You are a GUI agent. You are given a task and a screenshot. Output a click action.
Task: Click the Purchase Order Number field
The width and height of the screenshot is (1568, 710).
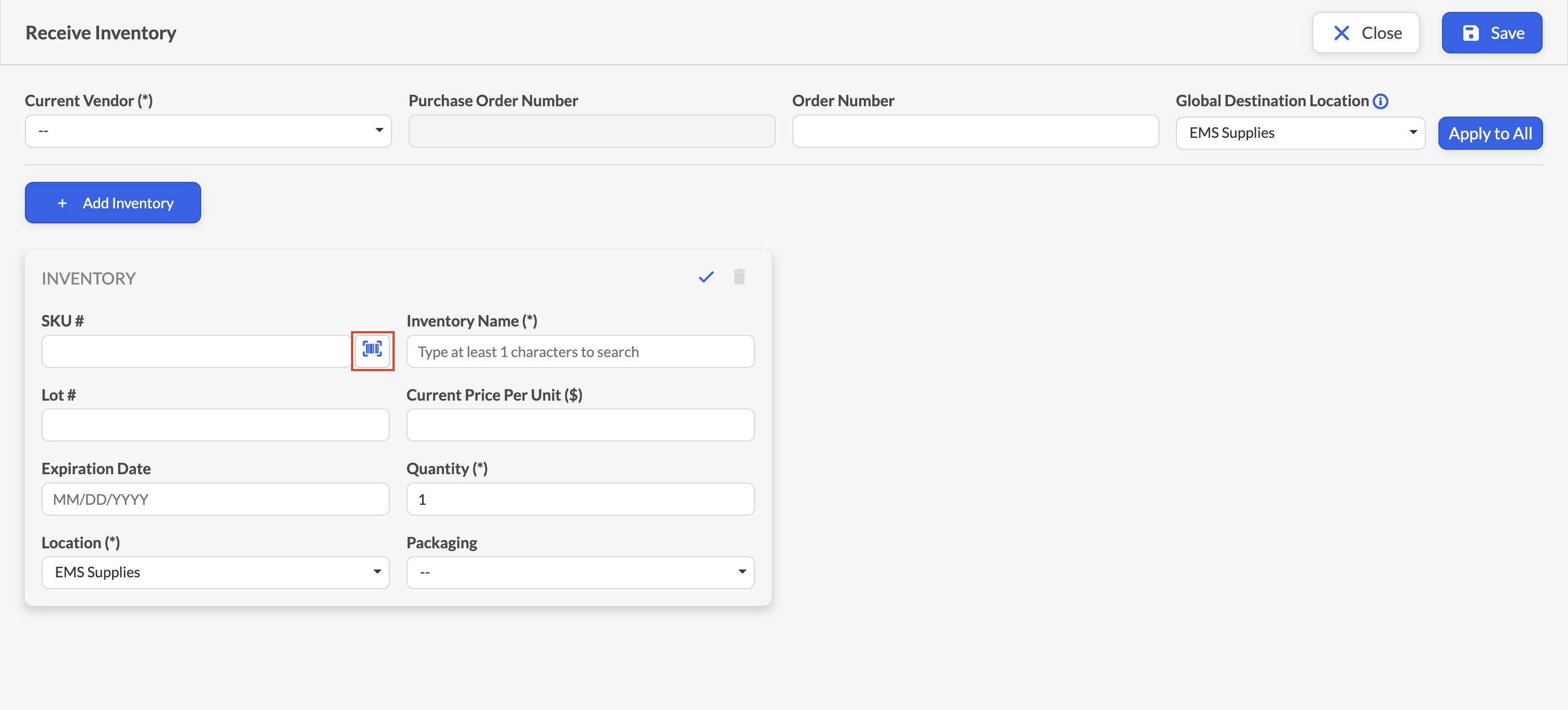click(592, 132)
